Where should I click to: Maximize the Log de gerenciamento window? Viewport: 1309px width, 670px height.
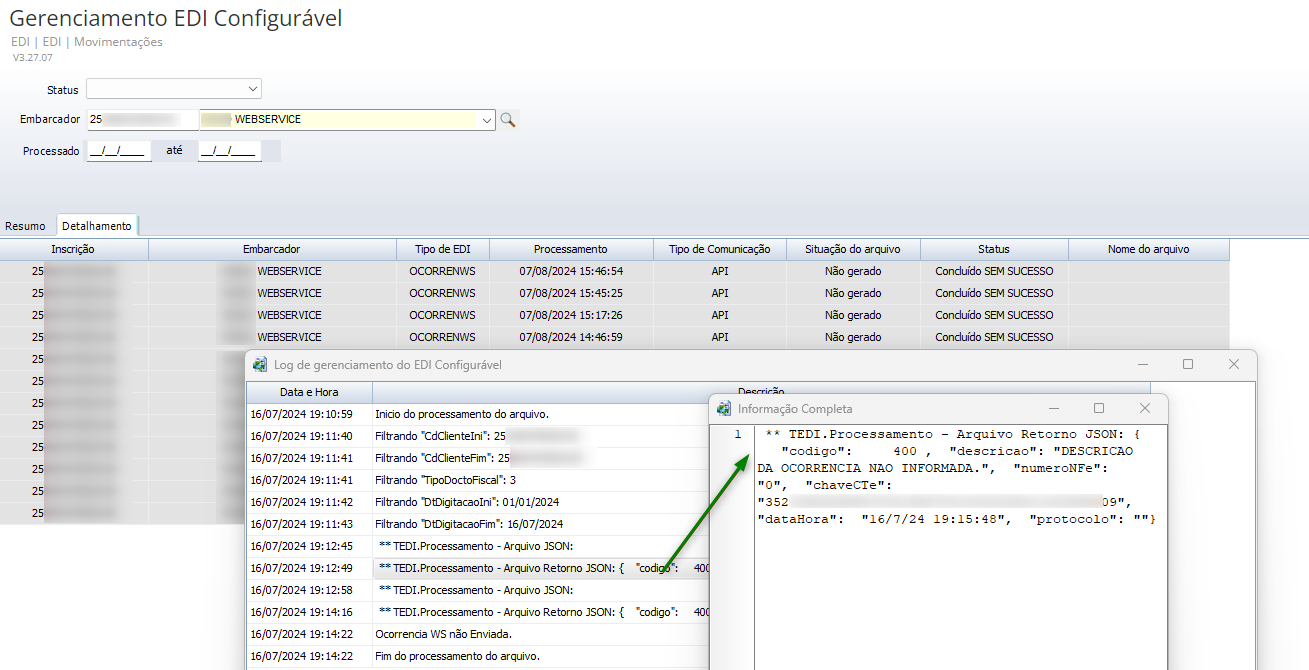(x=1188, y=365)
